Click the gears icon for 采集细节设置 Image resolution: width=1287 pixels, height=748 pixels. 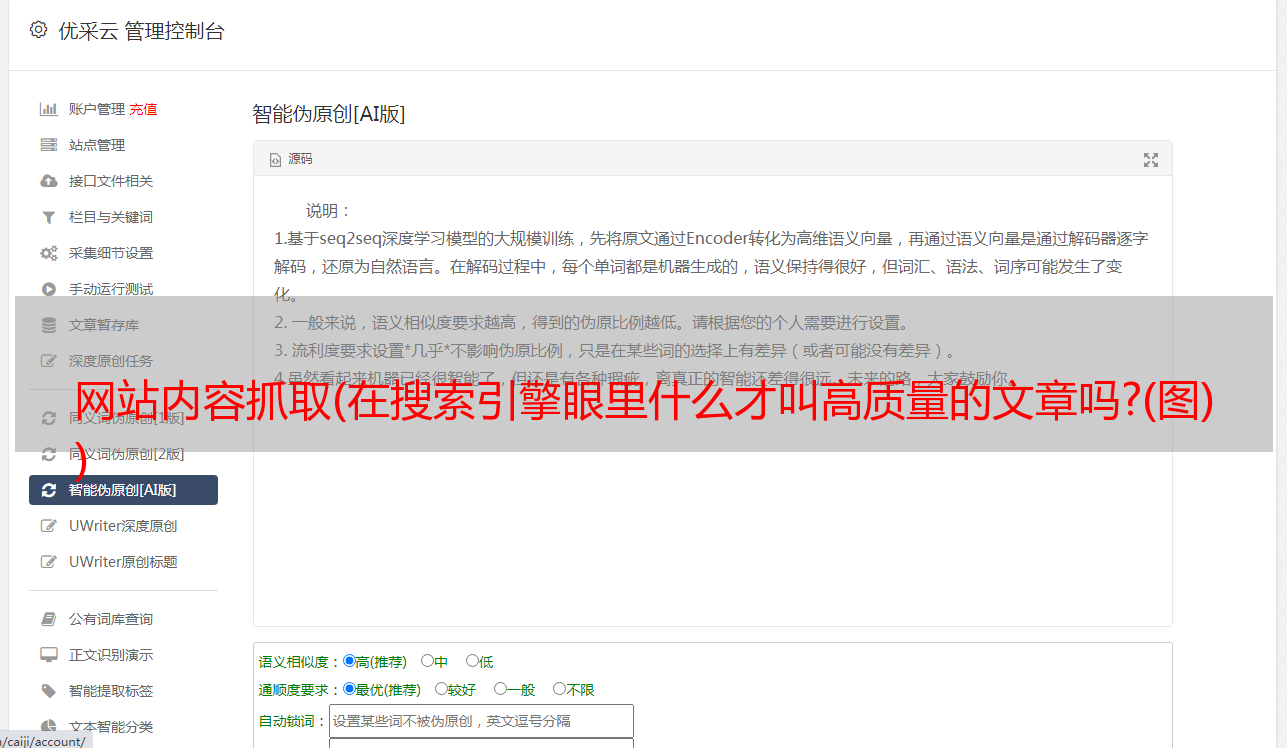(x=48, y=253)
